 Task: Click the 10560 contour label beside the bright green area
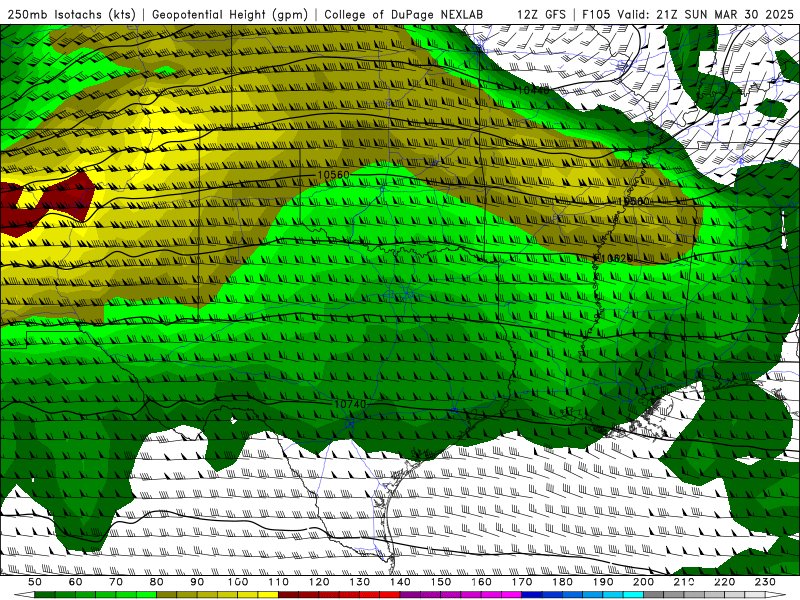point(333,175)
